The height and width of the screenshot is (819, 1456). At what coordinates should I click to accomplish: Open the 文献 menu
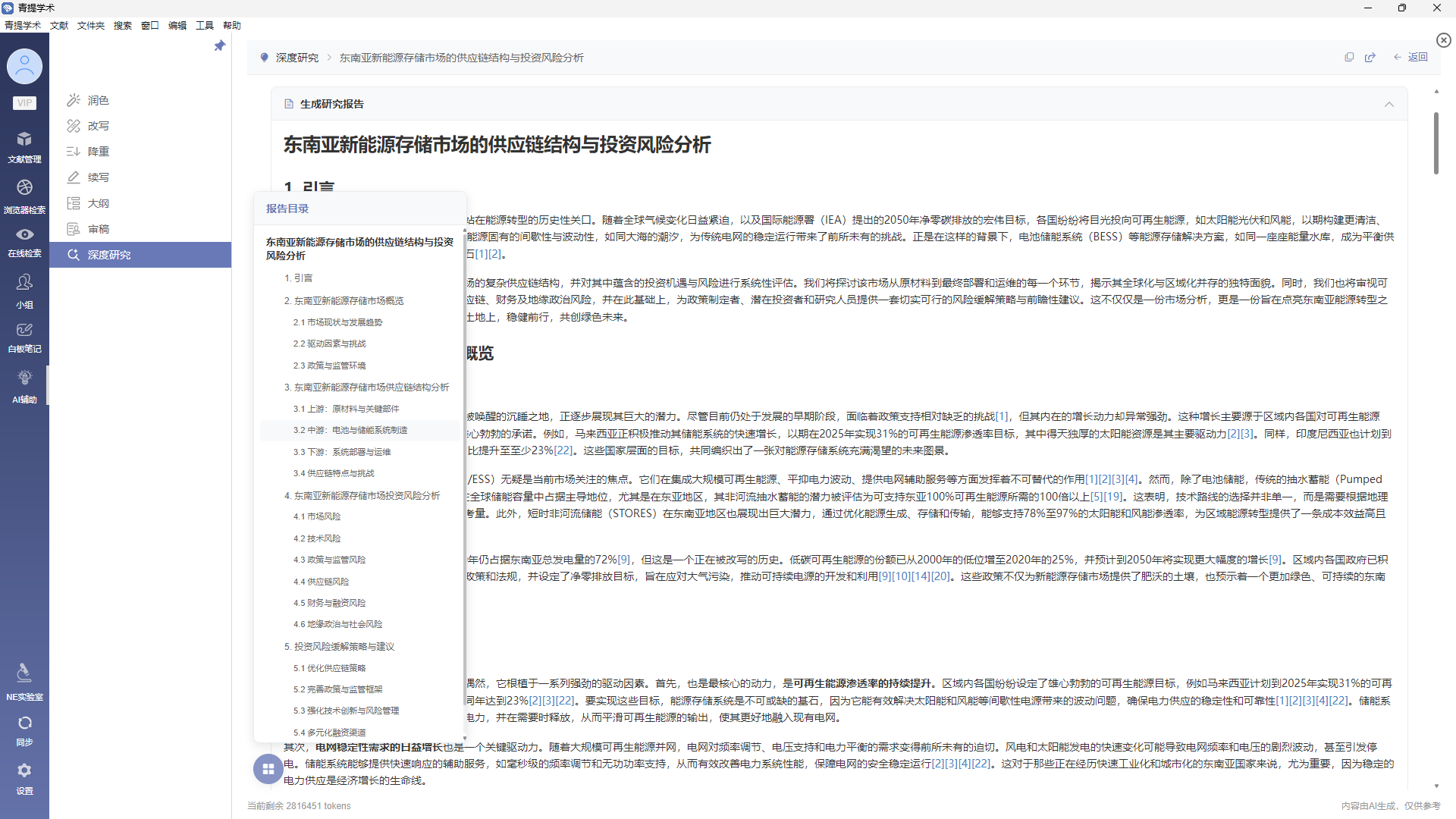pos(59,25)
